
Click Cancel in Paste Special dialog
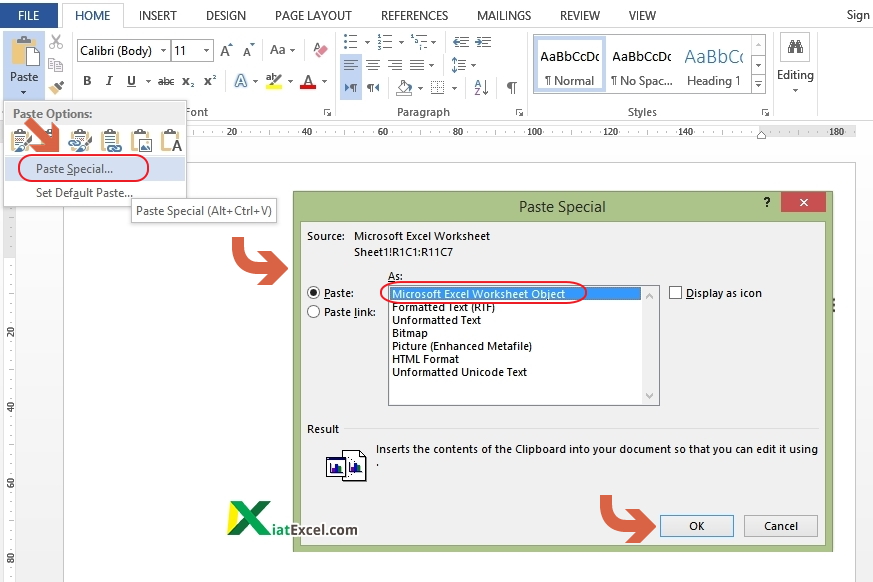click(781, 526)
